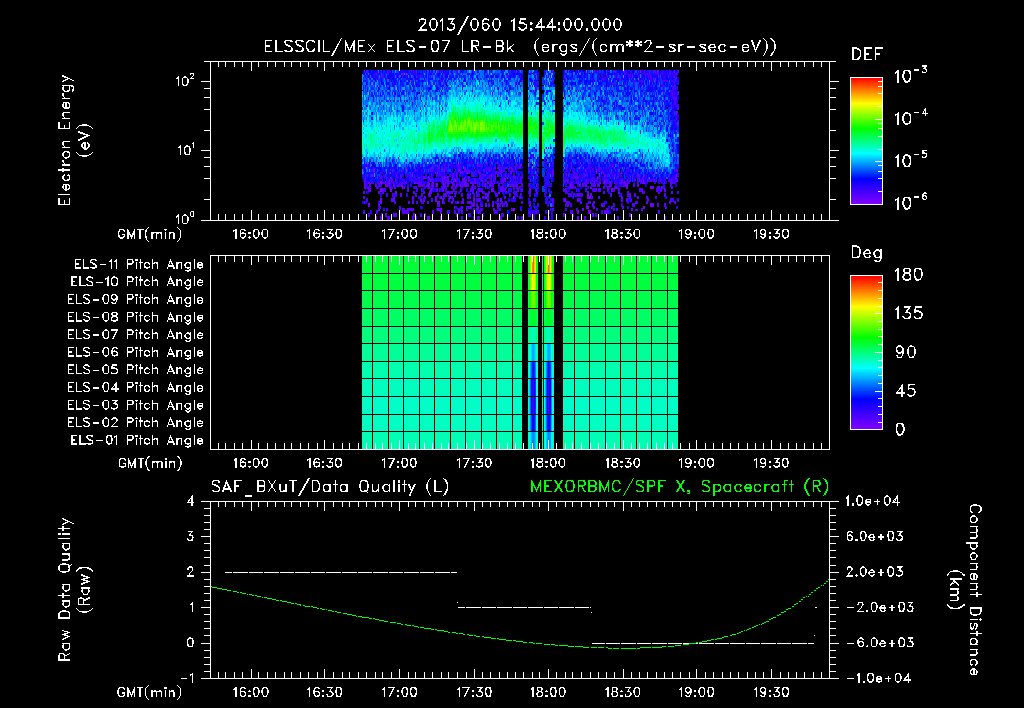Viewport: 1024px width, 708px height.
Task: Click the 18:00 time label under the spectrogram panel
Action: click(547, 234)
